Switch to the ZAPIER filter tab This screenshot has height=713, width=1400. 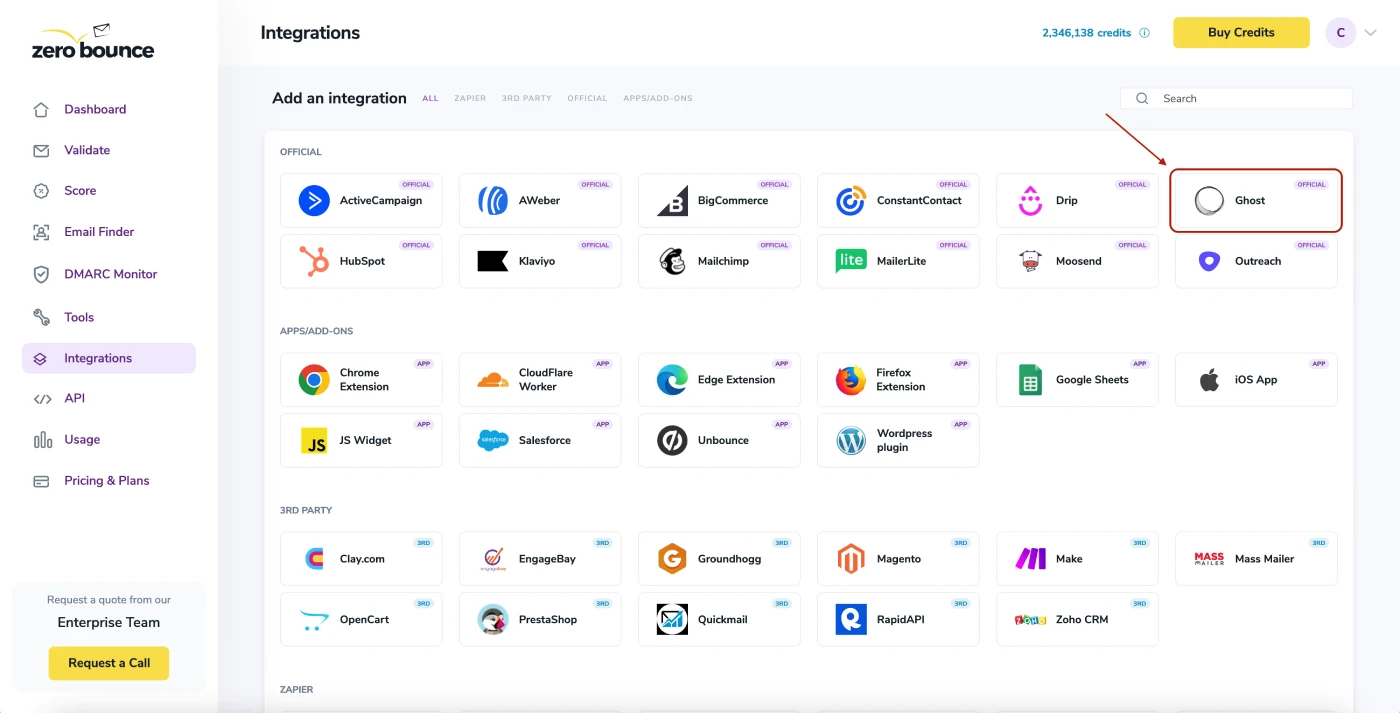(470, 98)
